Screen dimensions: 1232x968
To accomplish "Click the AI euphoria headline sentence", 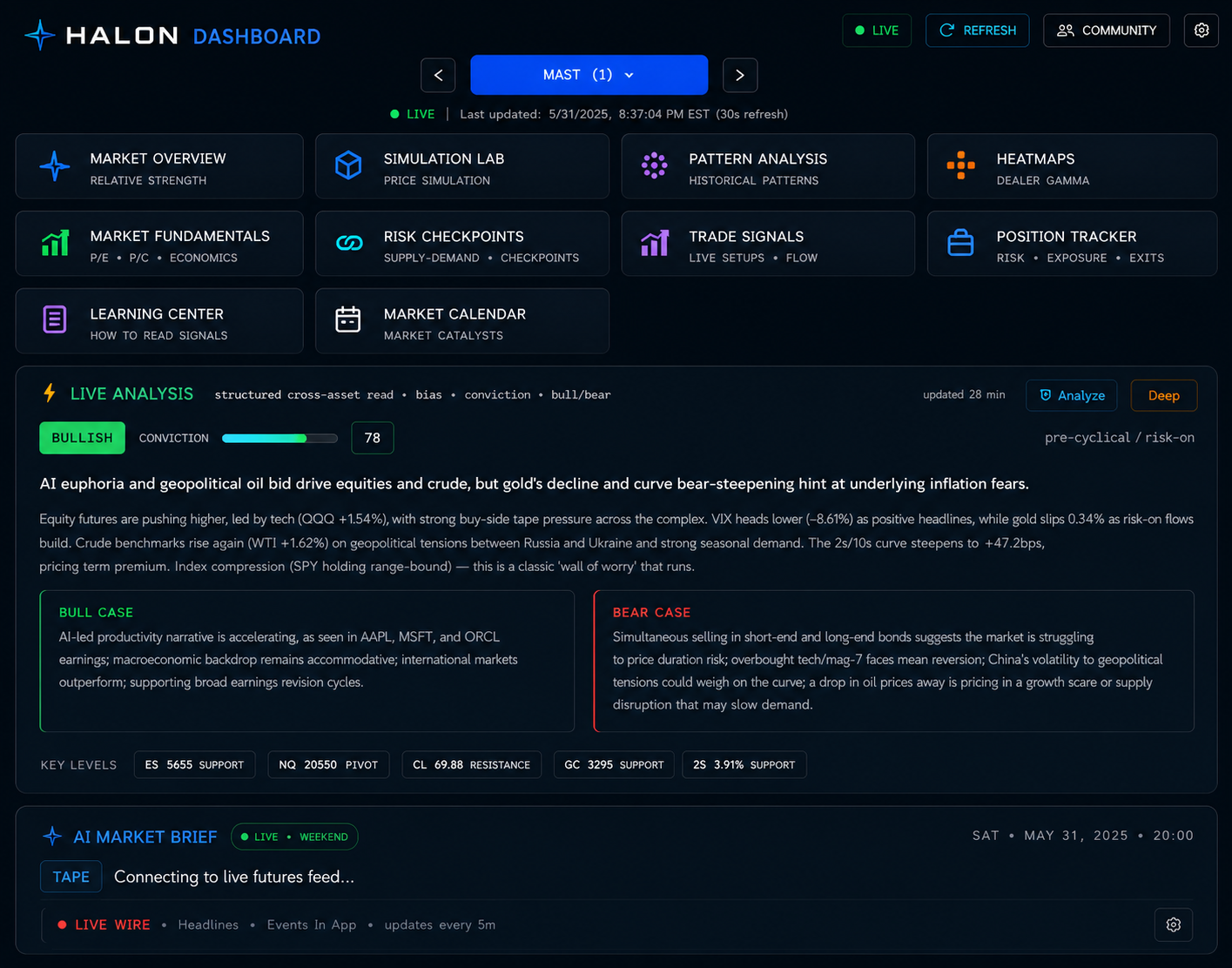I will [x=534, y=483].
